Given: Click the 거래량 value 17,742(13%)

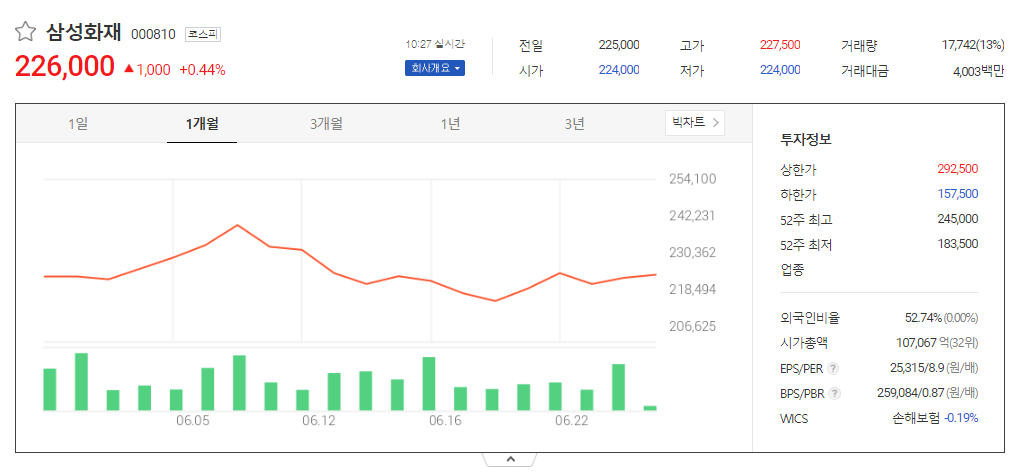Looking at the screenshot, I should 973,45.
